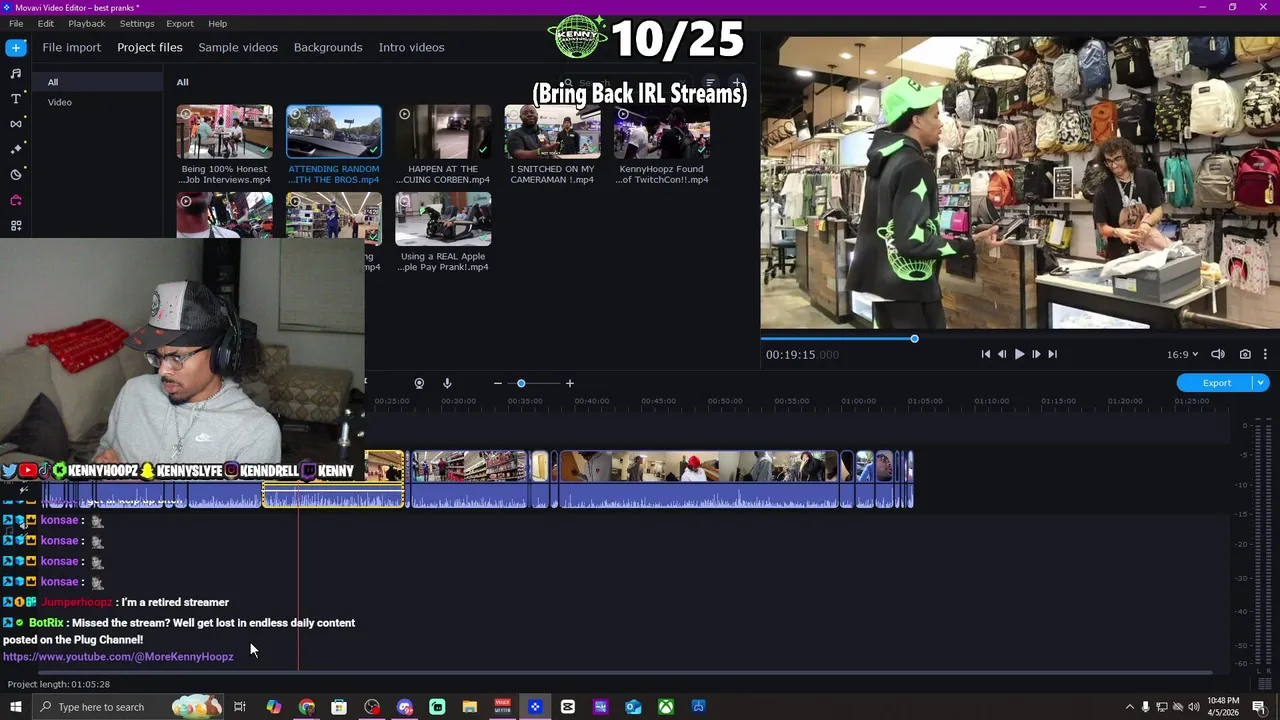Open the More tools grid sidebar icon
The image size is (1280, 720).
pos(15,226)
